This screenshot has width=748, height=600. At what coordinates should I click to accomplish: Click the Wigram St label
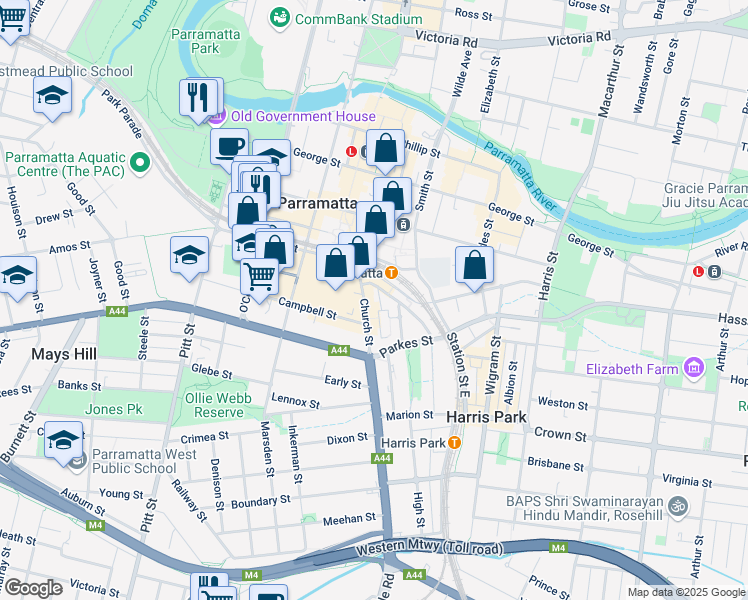point(493,365)
